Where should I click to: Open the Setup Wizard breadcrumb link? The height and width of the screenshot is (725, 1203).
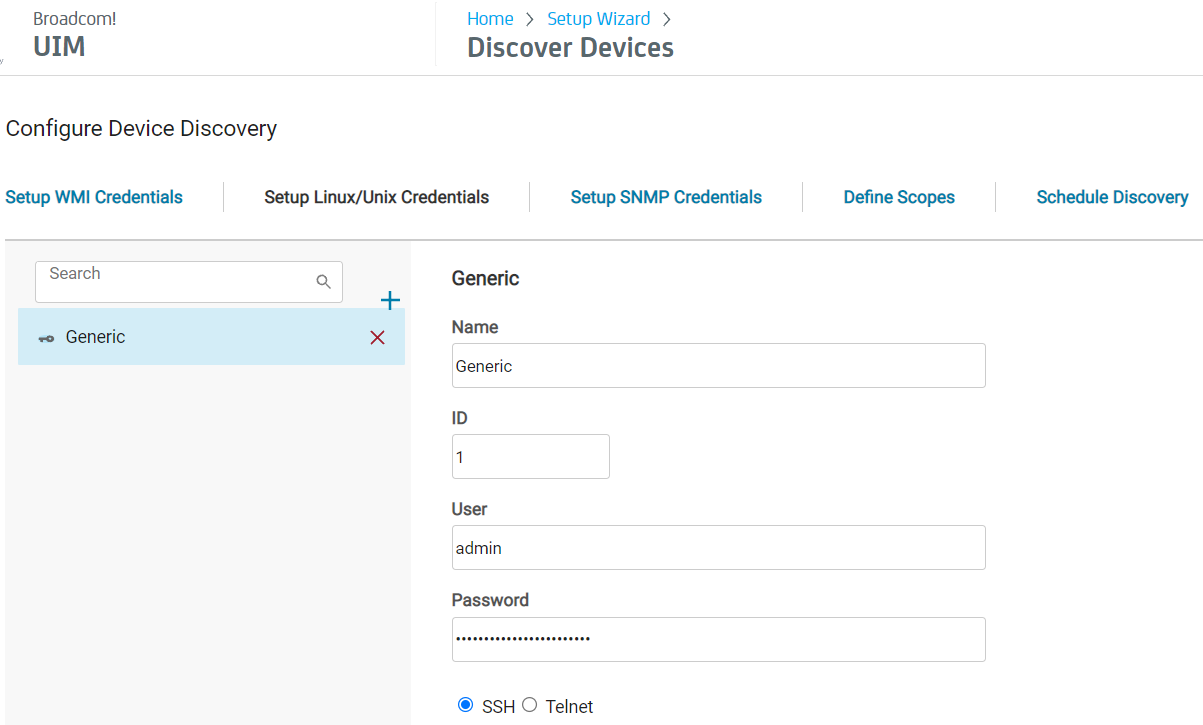598,19
